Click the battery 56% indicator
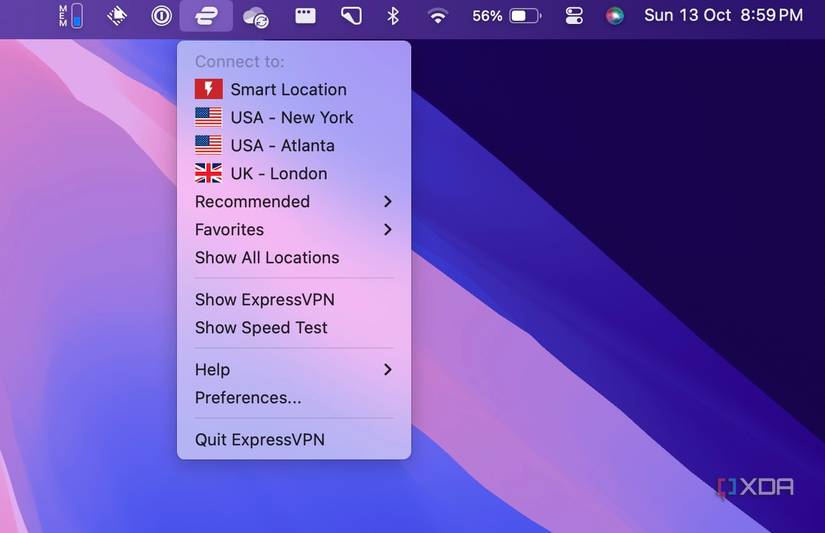Viewport: 825px width, 533px height. (x=507, y=16)
